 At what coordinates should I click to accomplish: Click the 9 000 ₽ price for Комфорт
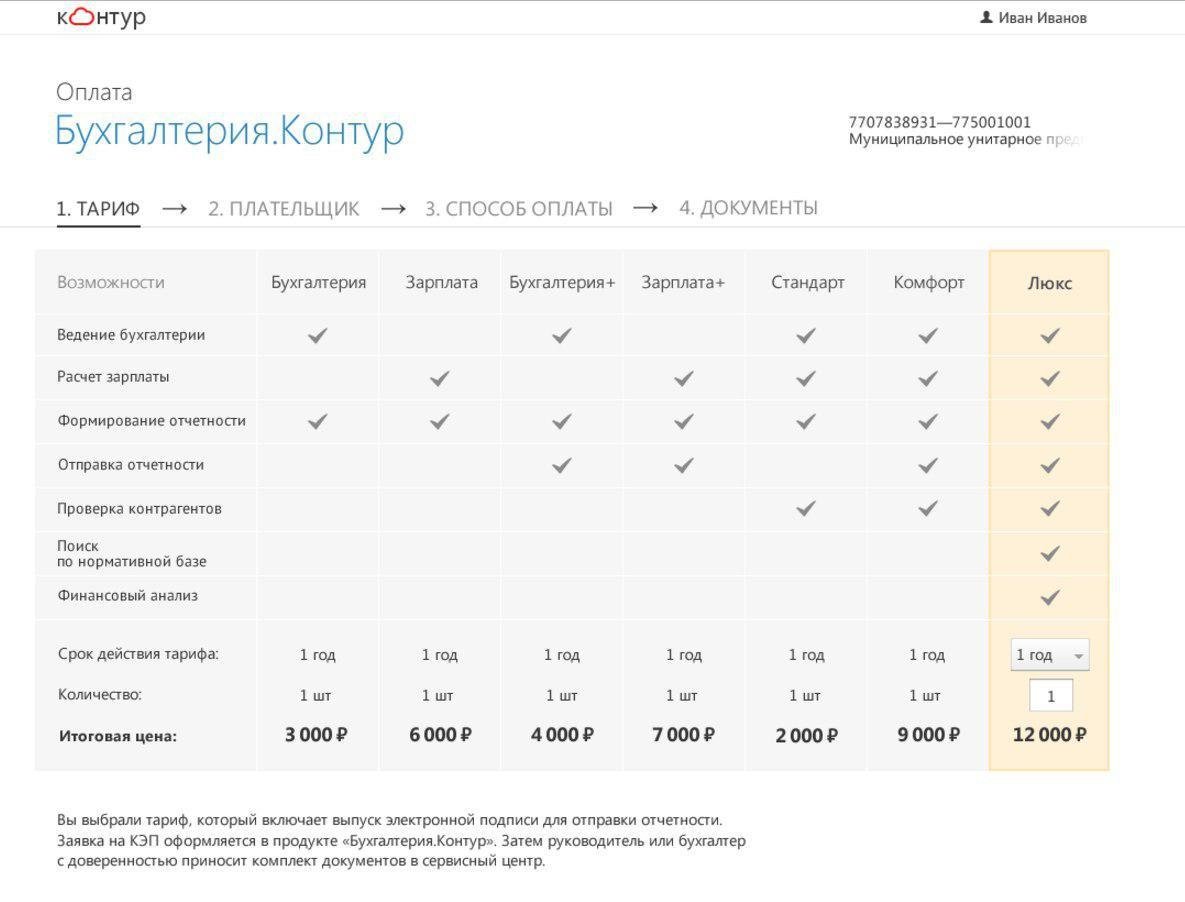tap(929, 734)
